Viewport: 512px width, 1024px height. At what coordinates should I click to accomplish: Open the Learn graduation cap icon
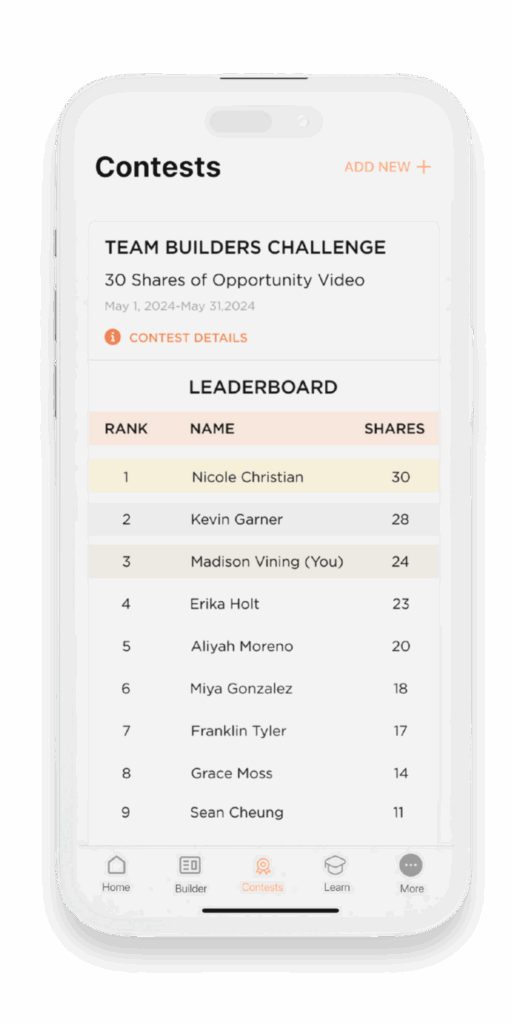point(336,865)
